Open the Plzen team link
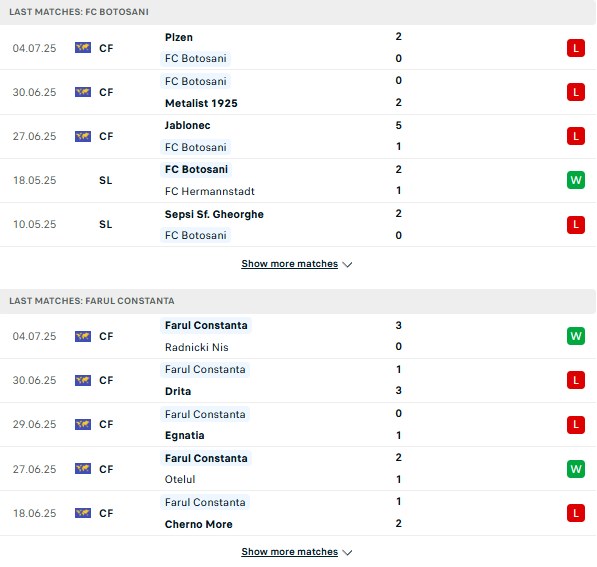 [x=179, y=37]
